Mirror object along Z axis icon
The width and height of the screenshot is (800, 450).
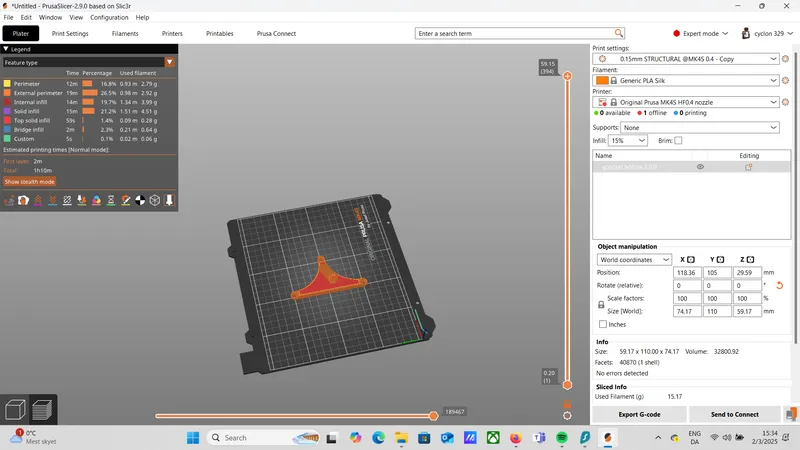pos(750,260)
